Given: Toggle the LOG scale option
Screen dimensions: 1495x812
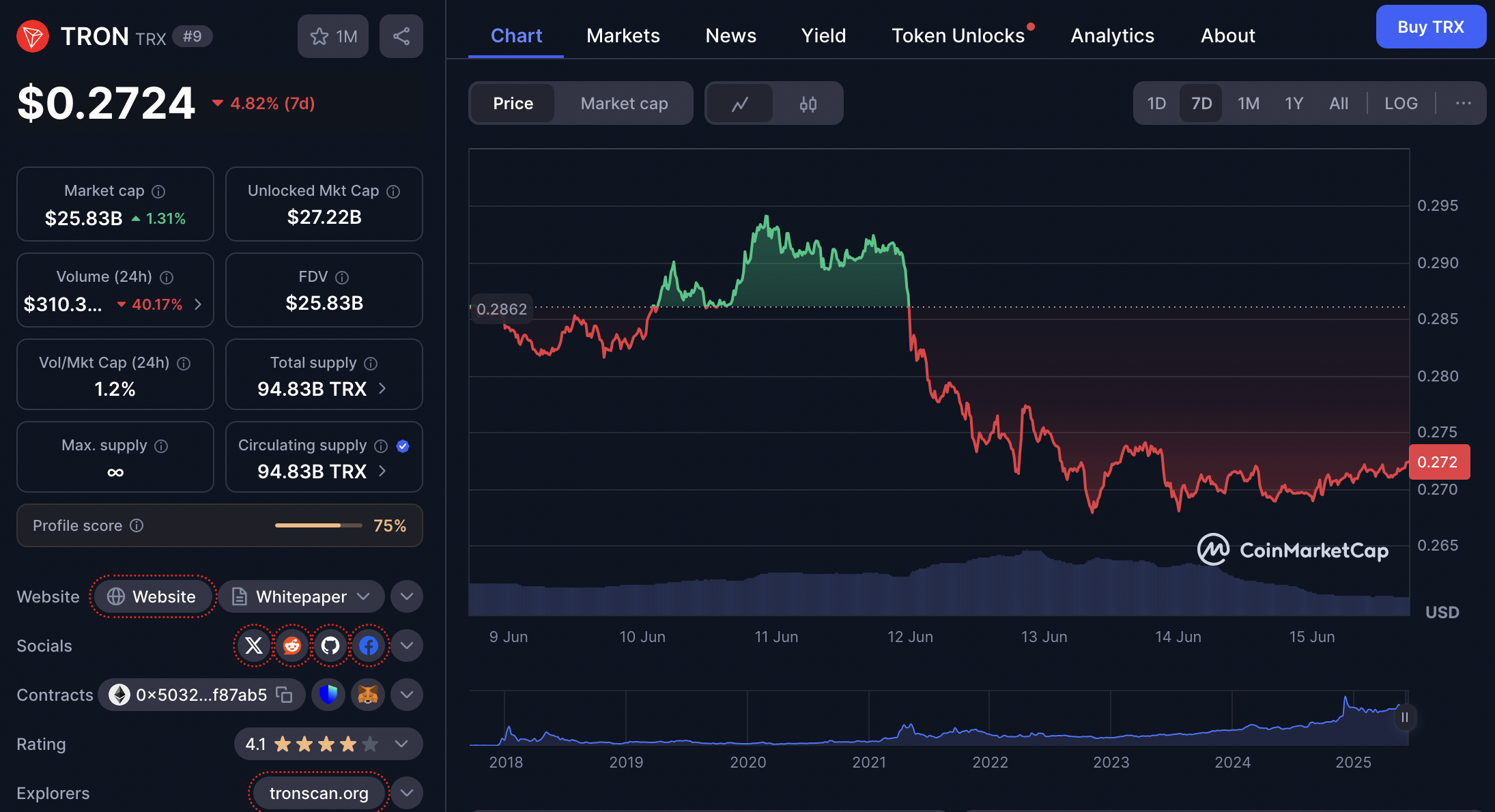Looking at the screenshot, I should (1401, 104).
